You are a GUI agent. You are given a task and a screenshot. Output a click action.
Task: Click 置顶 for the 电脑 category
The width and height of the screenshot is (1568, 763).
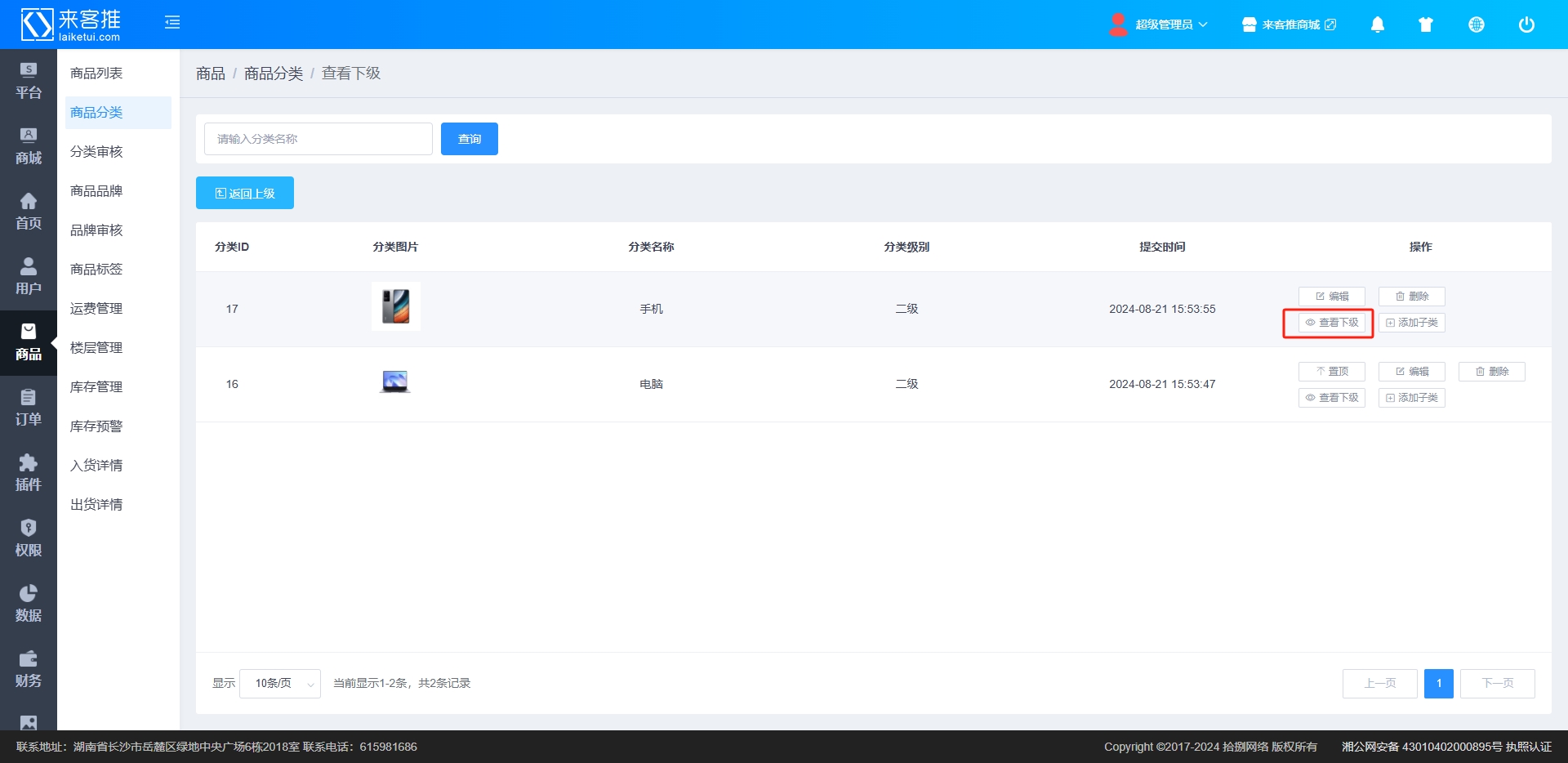(1331, 372)
